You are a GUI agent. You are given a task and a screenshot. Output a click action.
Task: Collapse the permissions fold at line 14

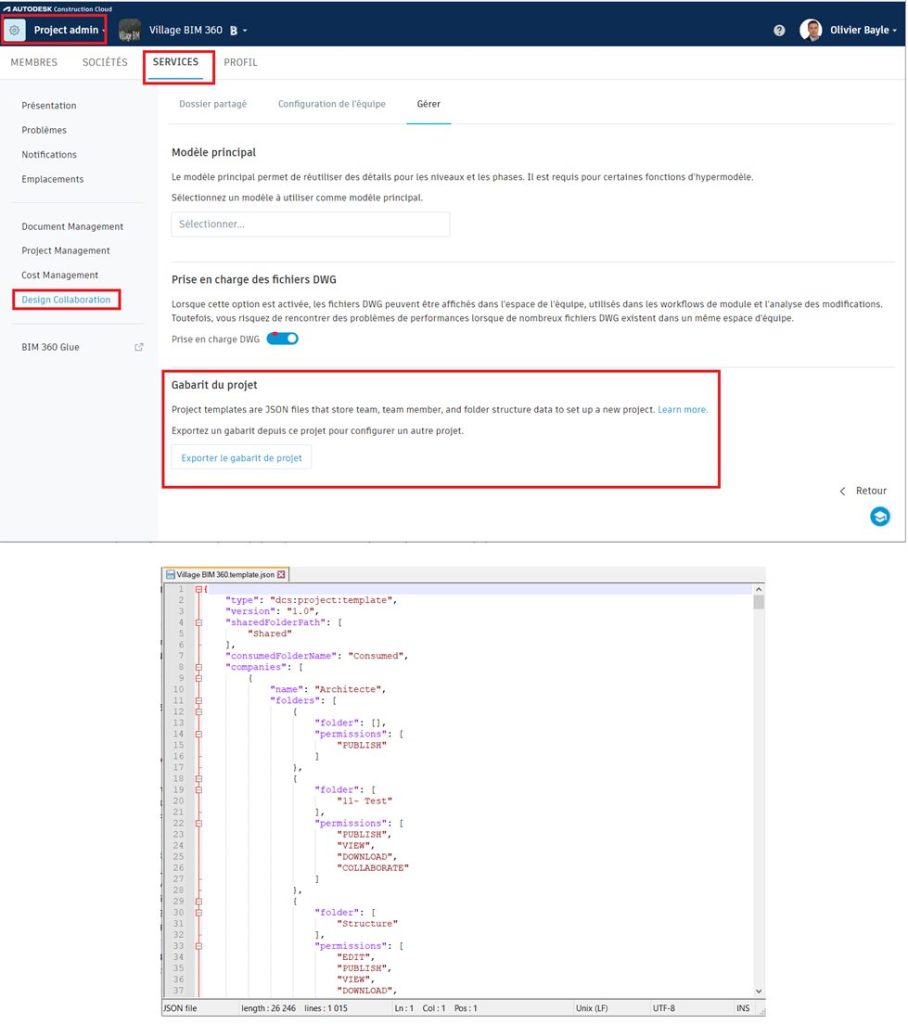199,734
